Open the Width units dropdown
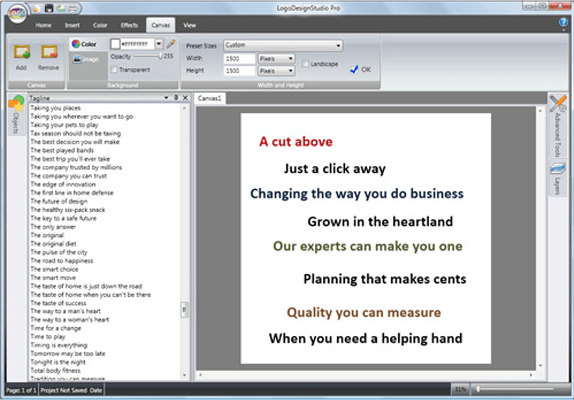574x400 pixels. [276, 58]
